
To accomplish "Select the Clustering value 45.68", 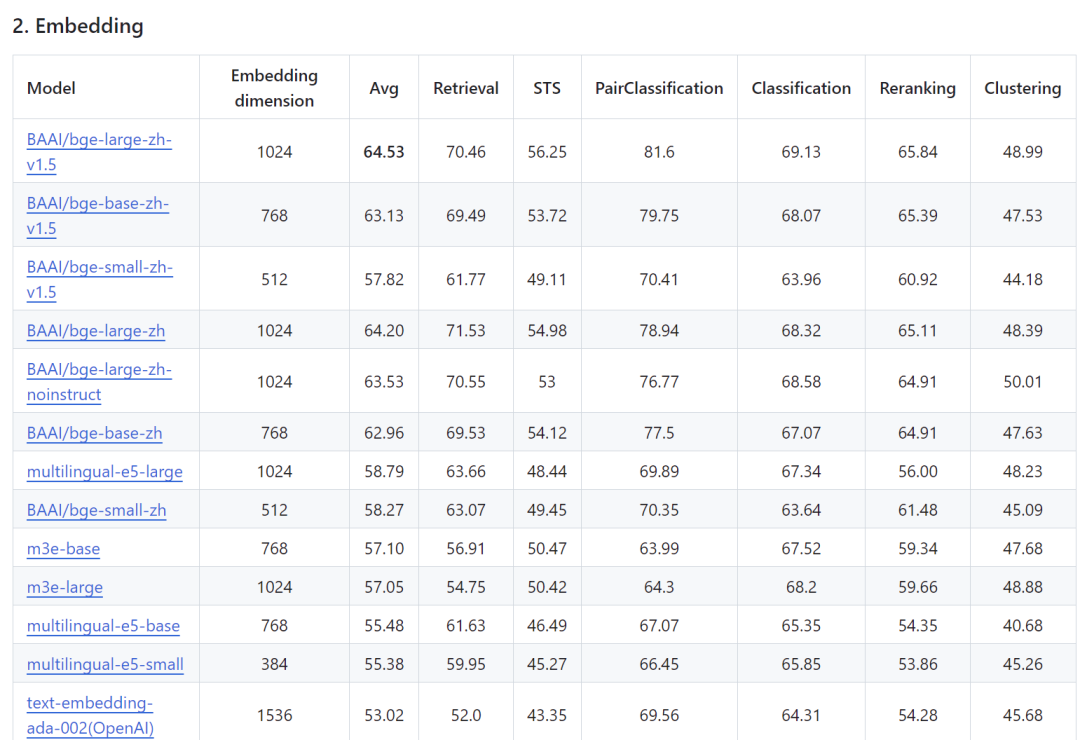I will point(1023,715).
